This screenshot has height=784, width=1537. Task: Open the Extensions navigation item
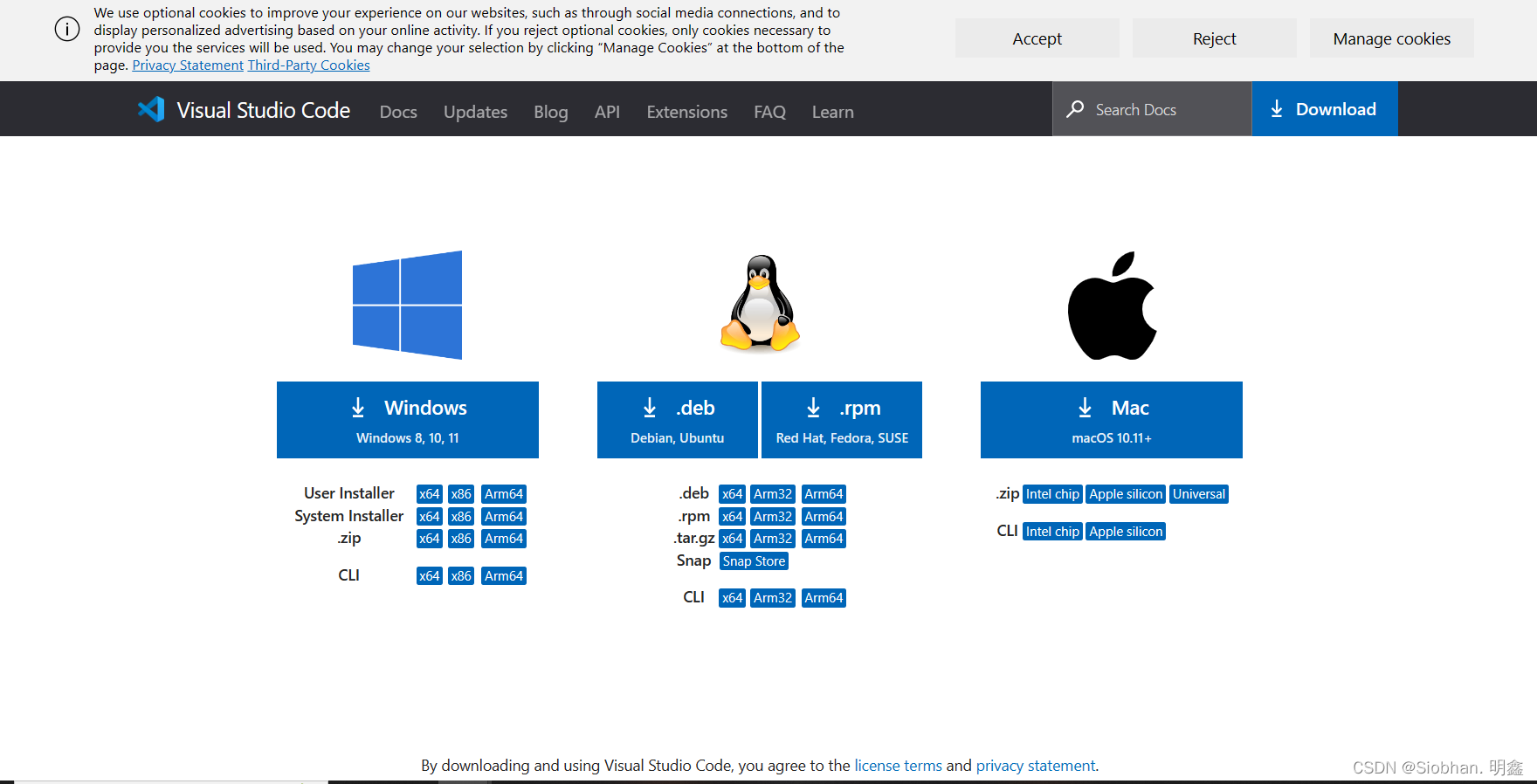tap(687, 112)
